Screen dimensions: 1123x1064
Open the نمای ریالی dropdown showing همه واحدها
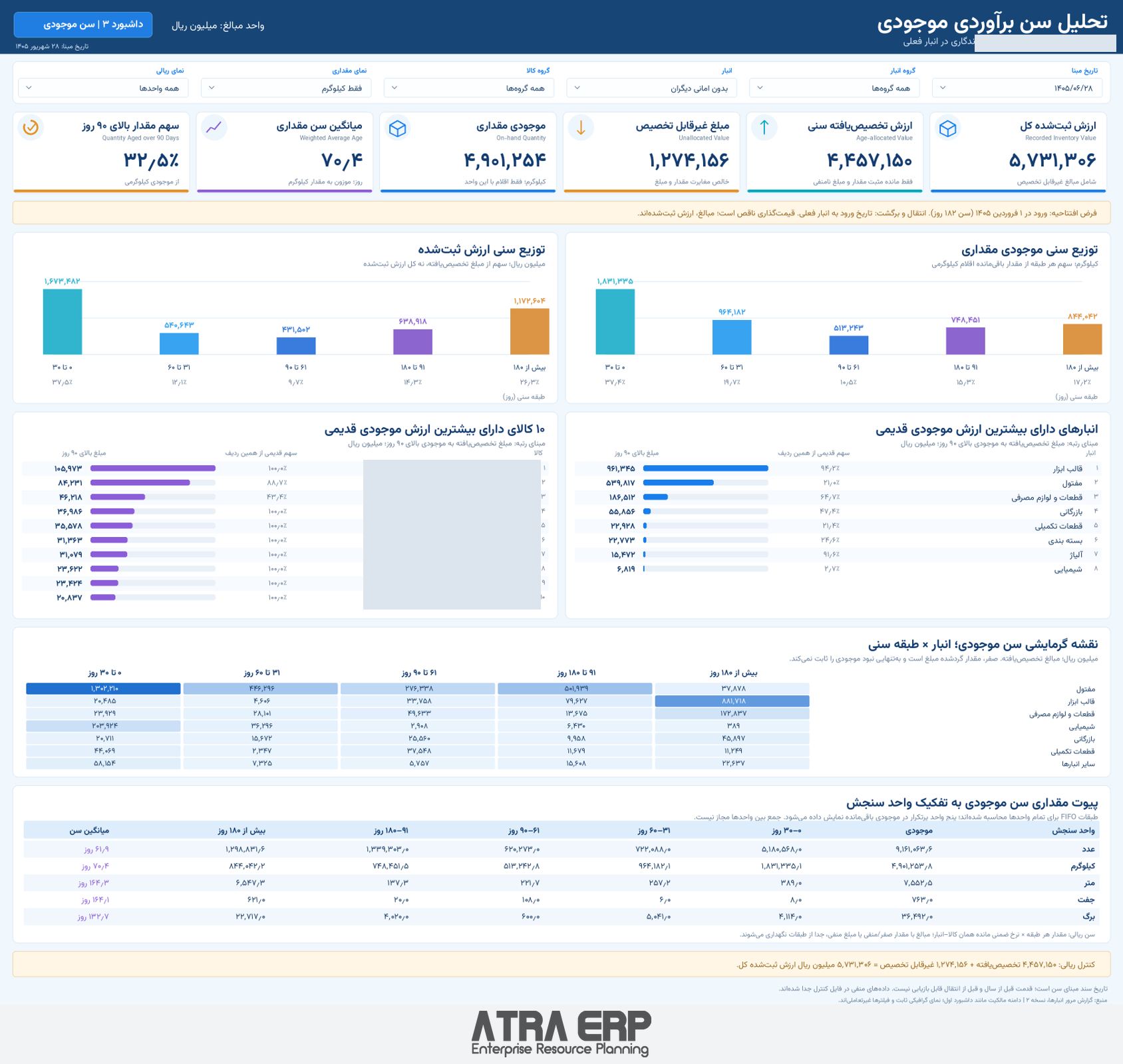(x=103, y=88)
